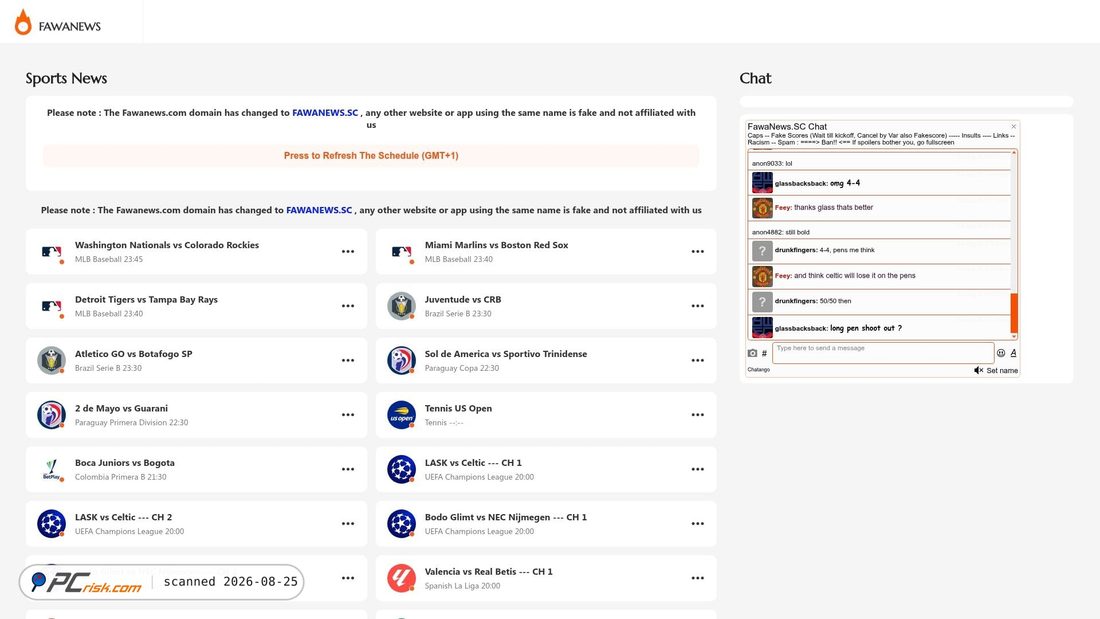Click the 'long pen shoot out ?' message
This screenshot has width=1100, height=619.
(x=866, y=328)
